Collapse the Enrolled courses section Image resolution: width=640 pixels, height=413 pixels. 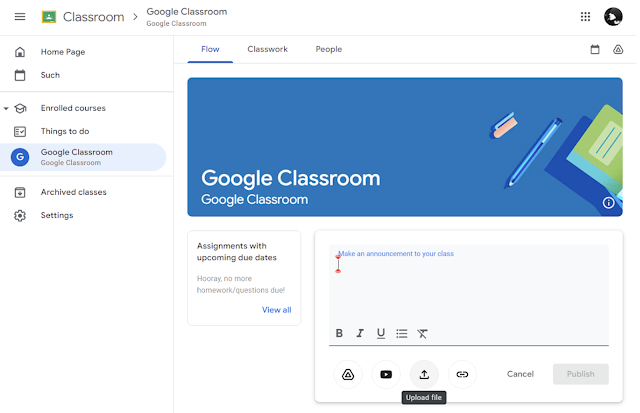point(6,109)
